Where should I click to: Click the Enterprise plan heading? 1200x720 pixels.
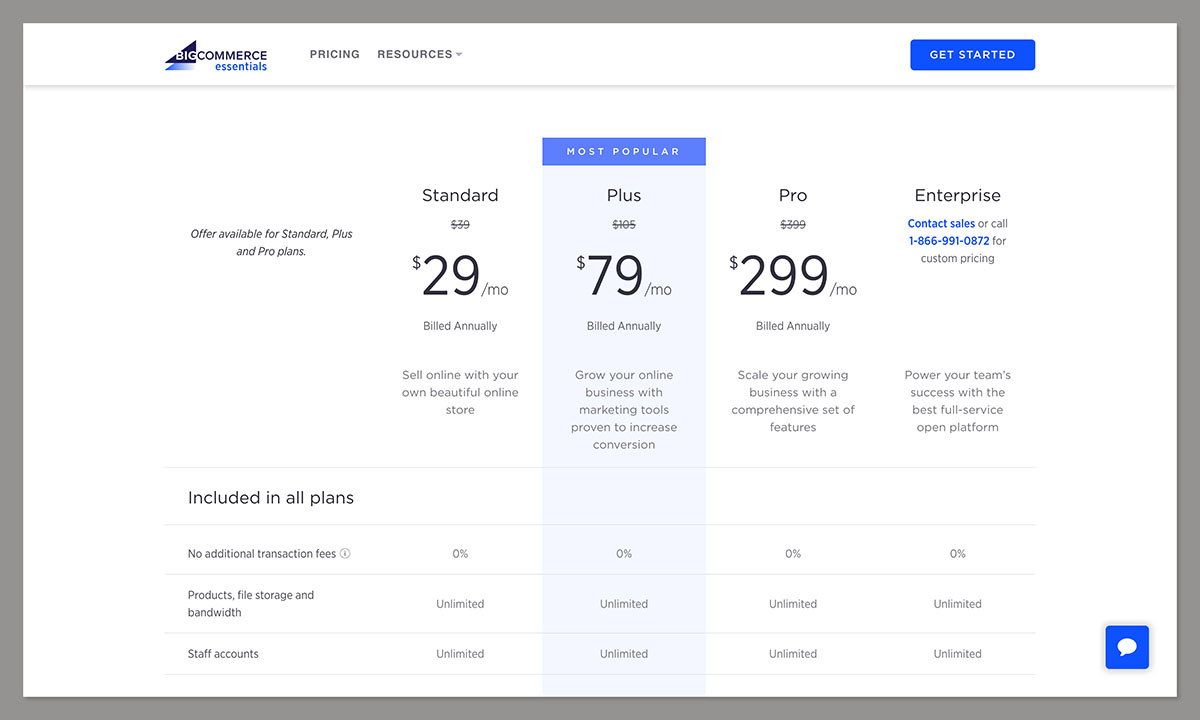pyautogui.click(x=957, y=195)
